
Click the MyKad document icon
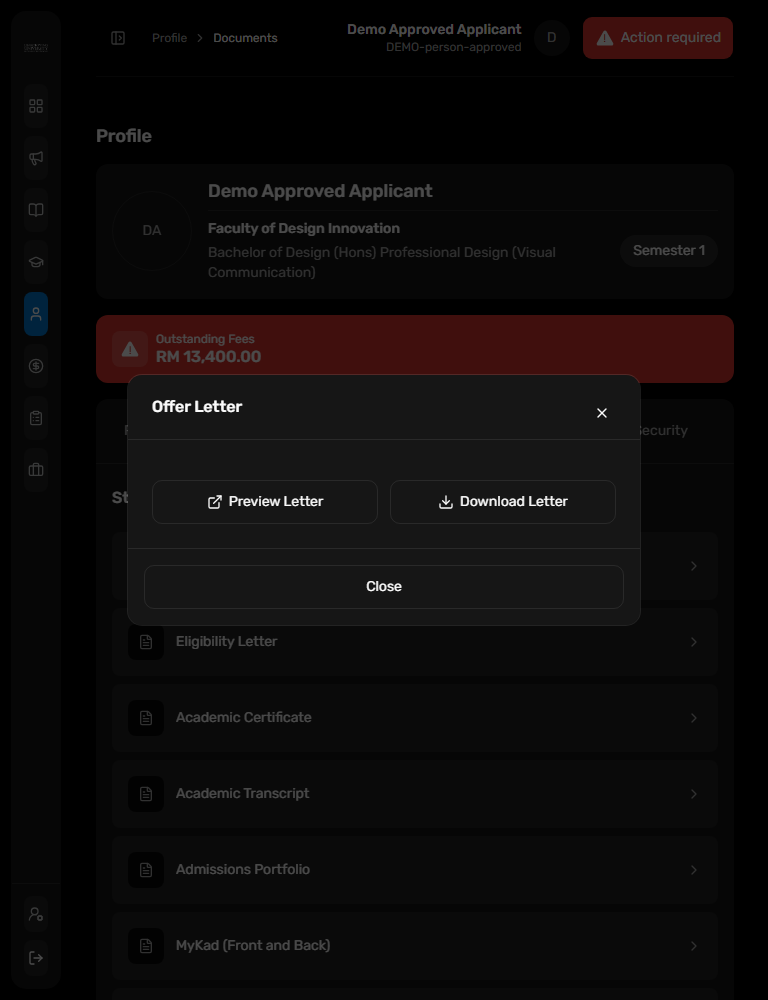pos(146,945)
